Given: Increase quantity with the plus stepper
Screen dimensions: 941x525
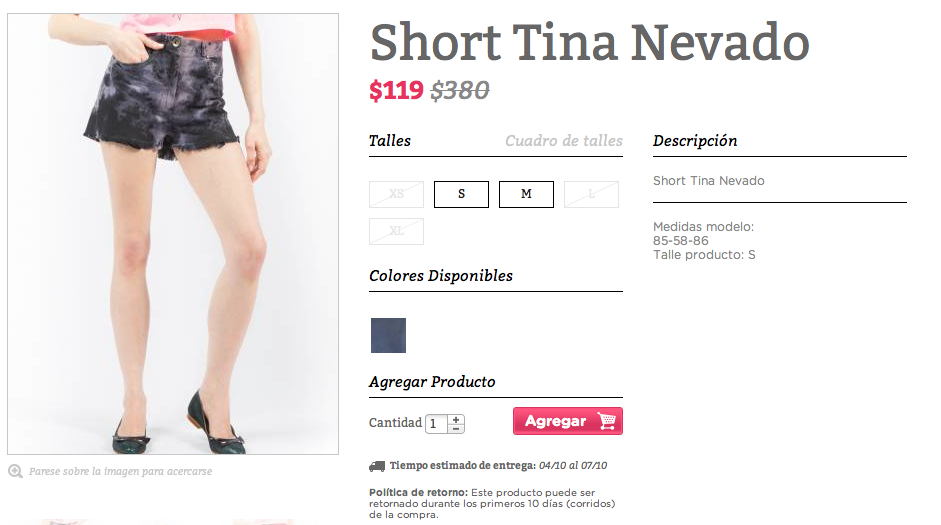Looking at the screenshot, I should (456, 419).
